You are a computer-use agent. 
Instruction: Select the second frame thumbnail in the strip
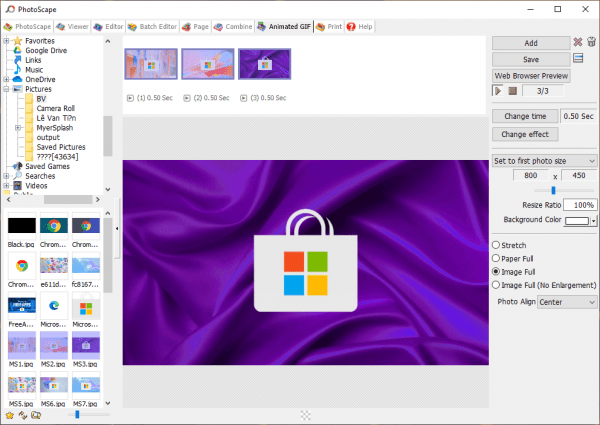[x=208, y=64]
